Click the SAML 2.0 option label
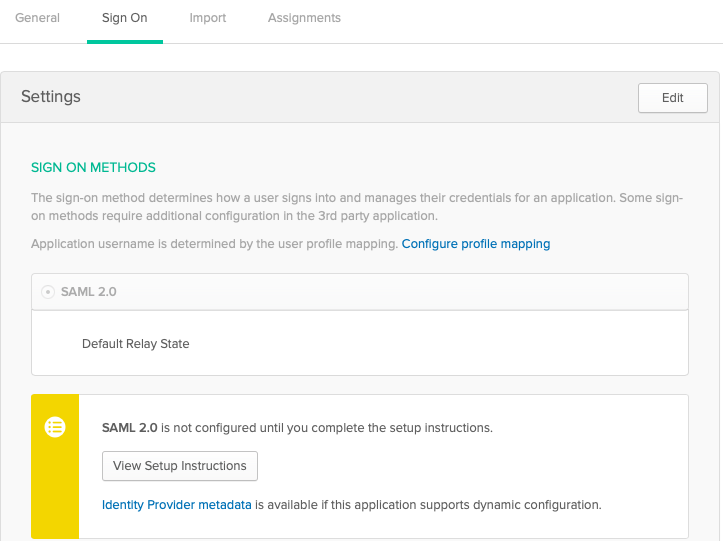This screenshot has height=541, width=723. (89, 292)
